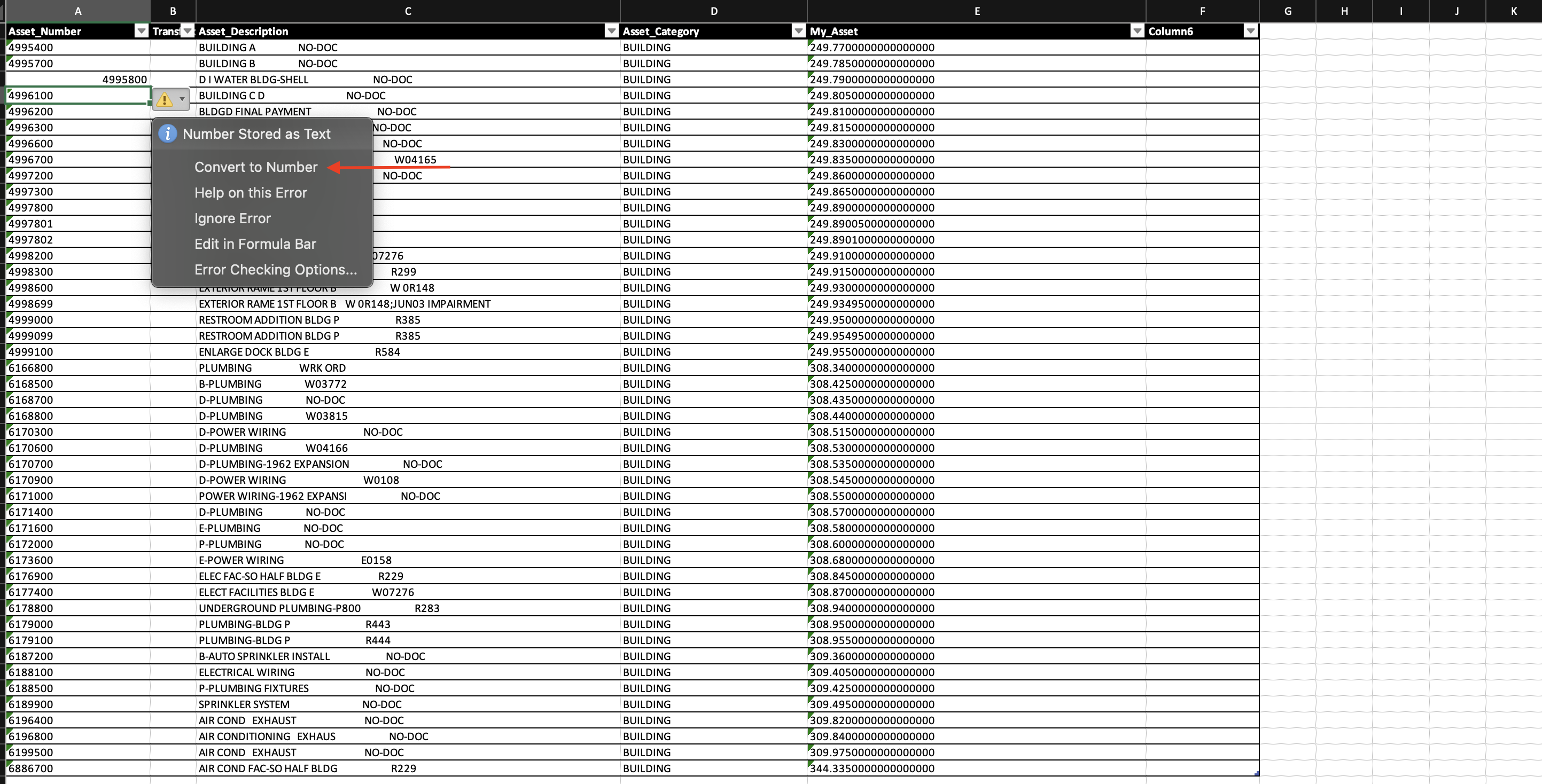1542x784 pixels.
Task: Choose Convert to Number in menu
Action: (x=255, y=167)
